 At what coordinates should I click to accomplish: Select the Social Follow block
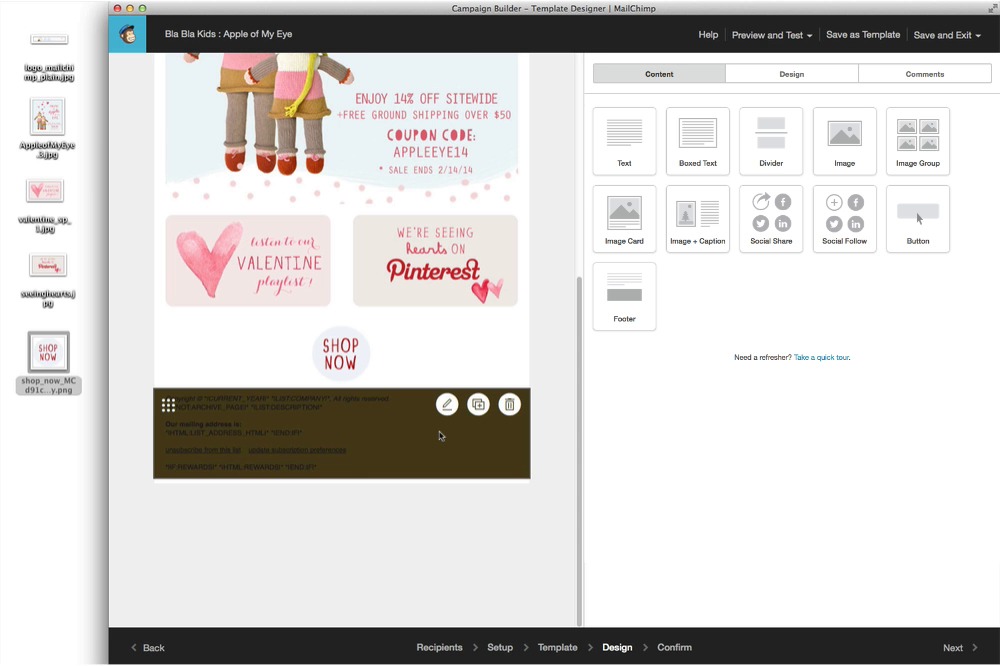point(844,219)
